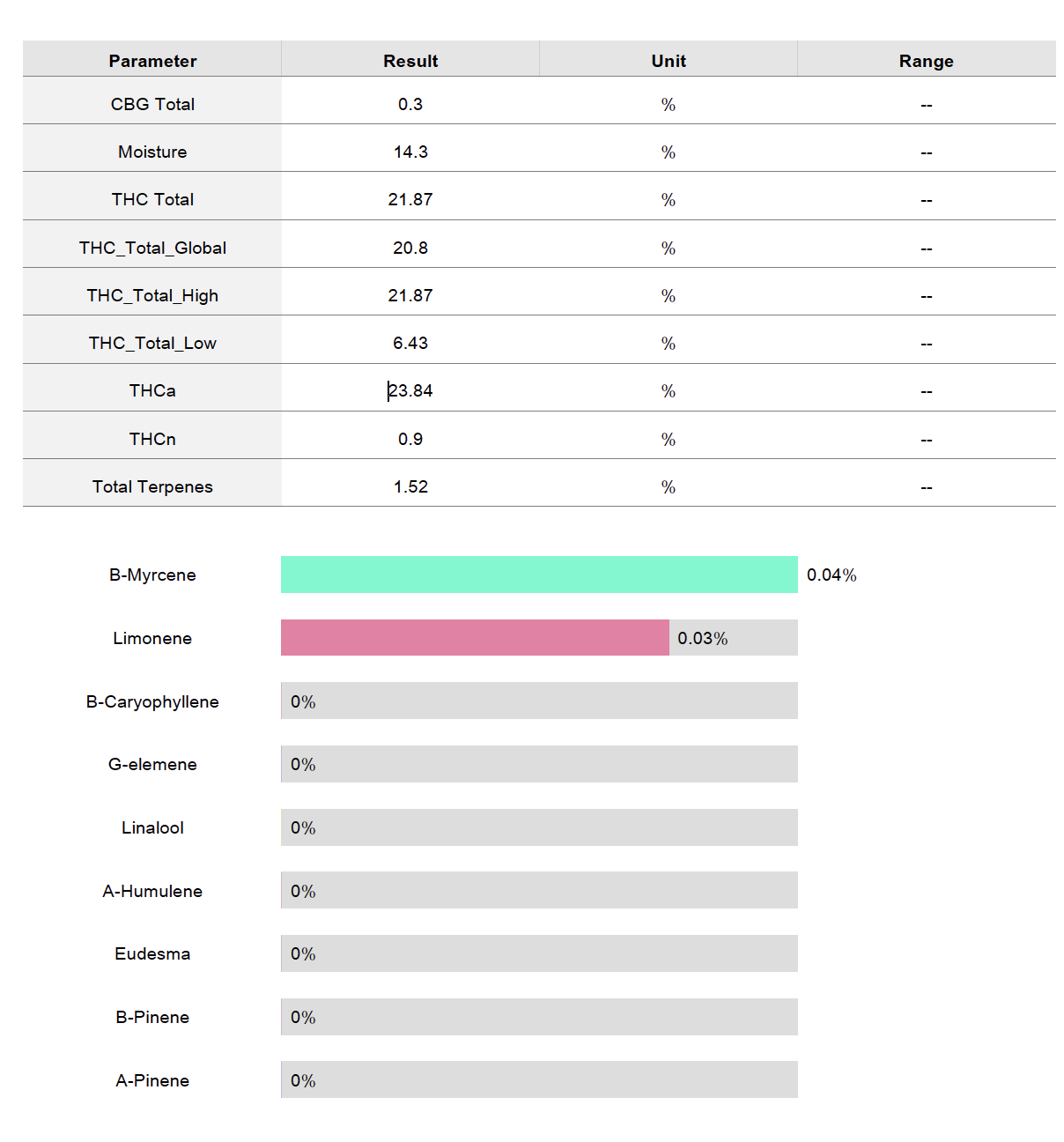
Task: Click the pink Limonene bar
Action: (475, 638)
